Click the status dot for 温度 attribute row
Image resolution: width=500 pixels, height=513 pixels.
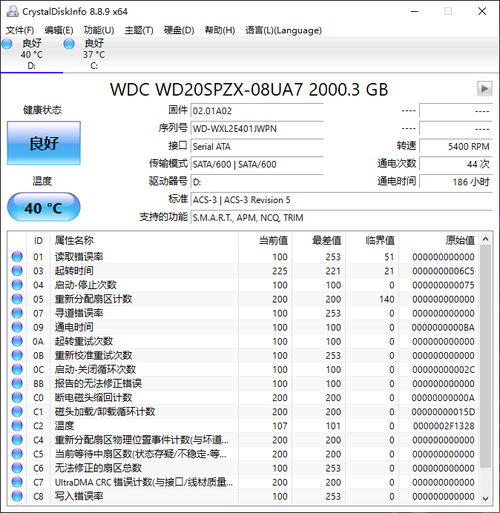click(17, 426)
